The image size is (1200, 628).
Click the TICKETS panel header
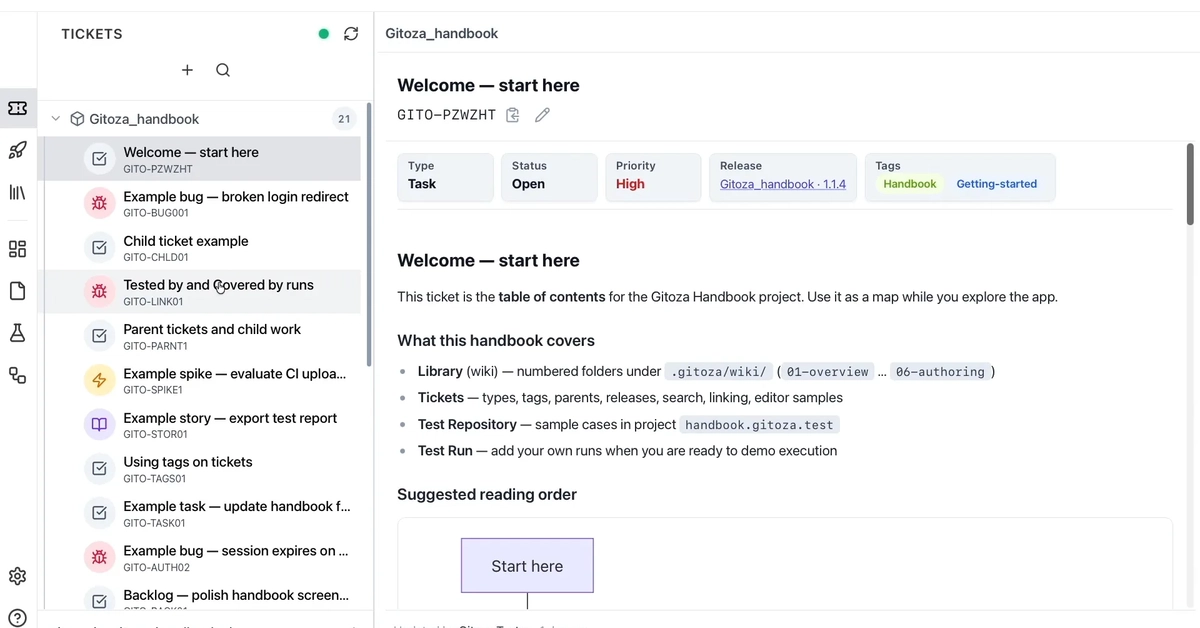92,34
